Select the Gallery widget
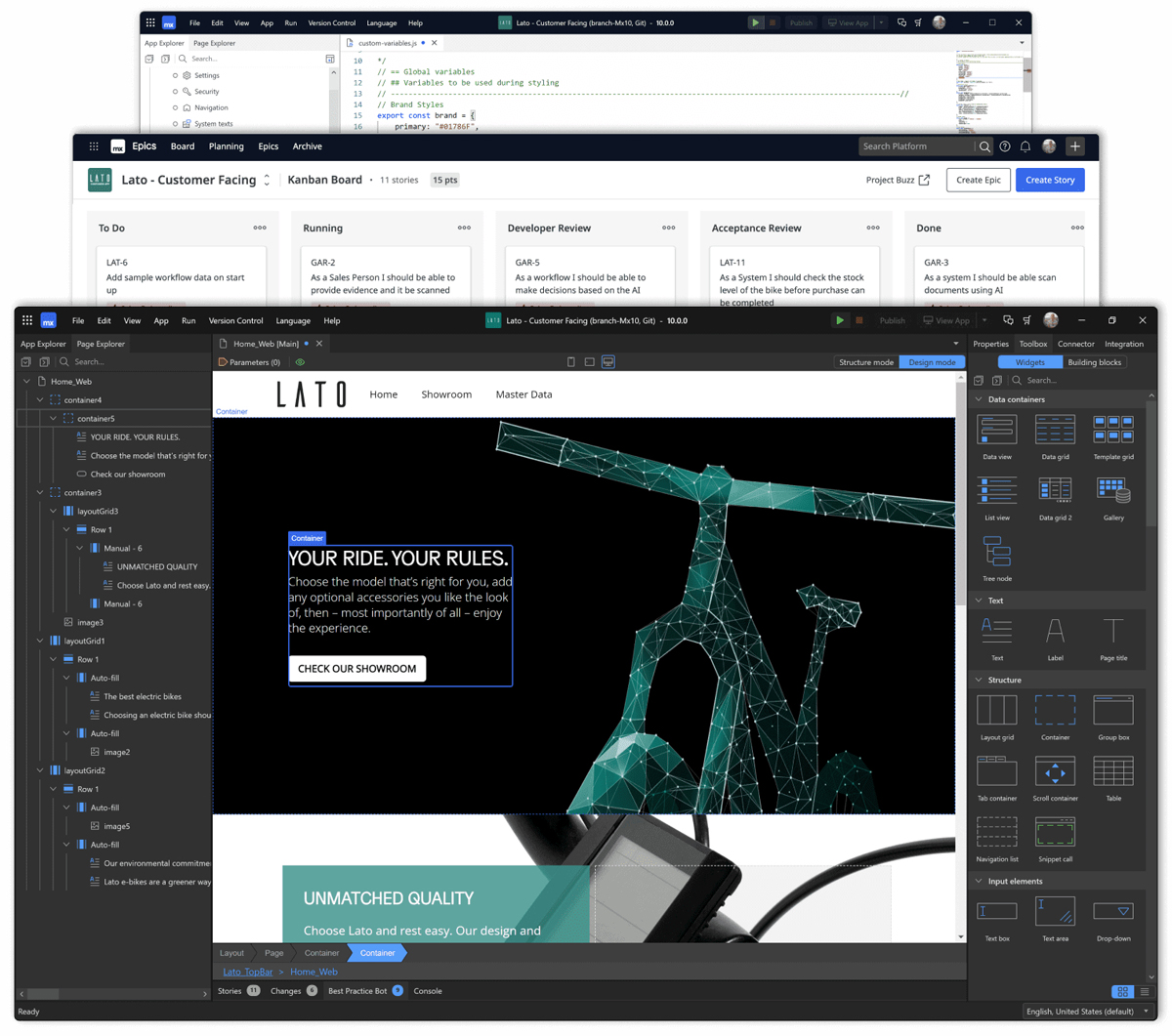The image size is (1172, 1036). (x=1113, y=498)
